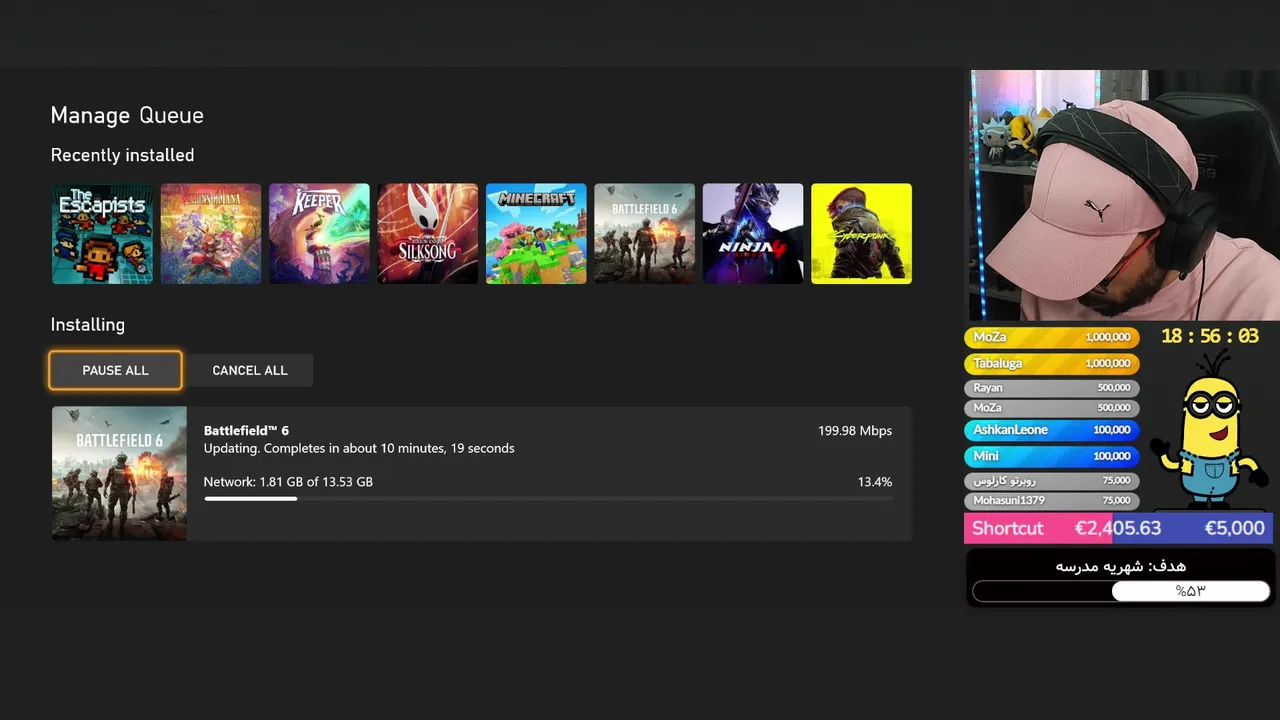
Task: Click the Network: 1.81 GB of 13.53 GB text
Action: [288, 481]
